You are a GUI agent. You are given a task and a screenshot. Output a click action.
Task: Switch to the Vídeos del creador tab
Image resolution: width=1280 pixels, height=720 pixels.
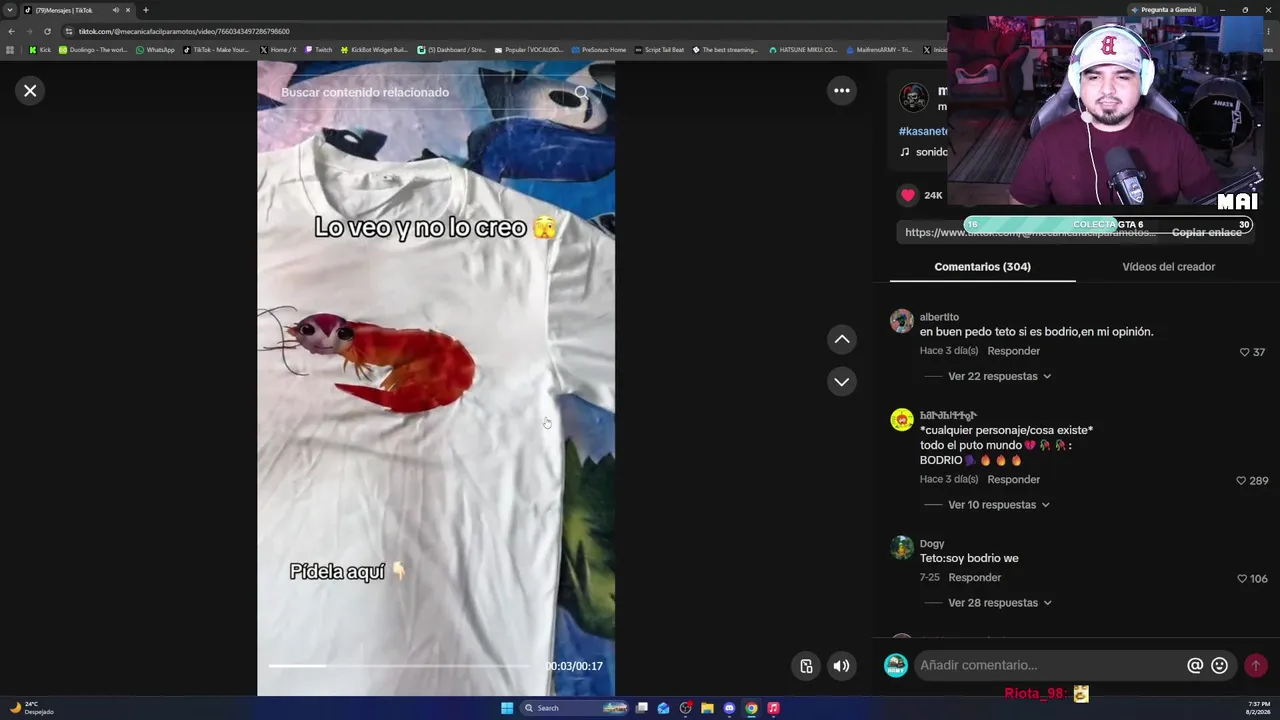[x=1168, y=267]
